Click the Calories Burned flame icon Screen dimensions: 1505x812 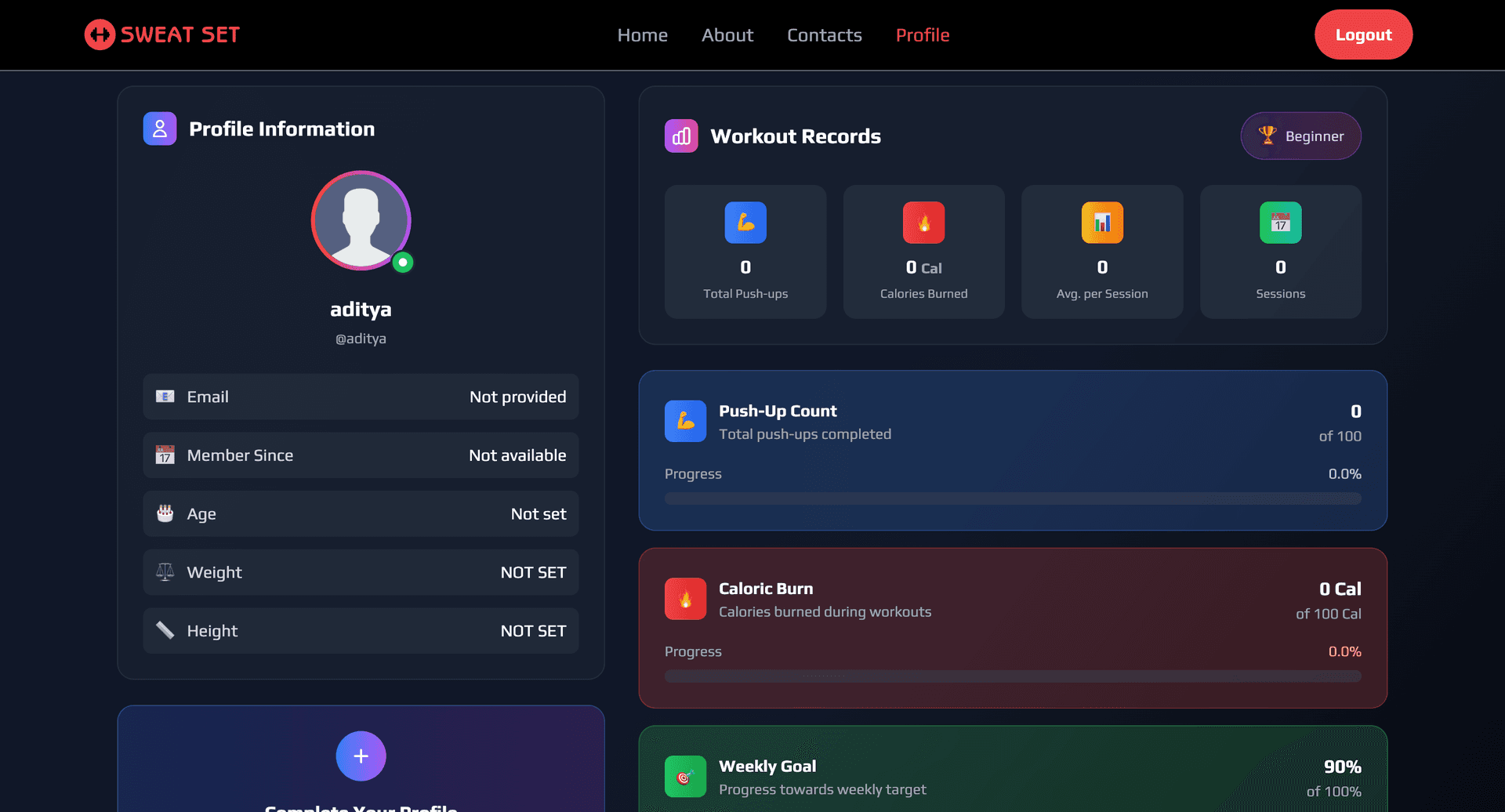coord(923,223)
